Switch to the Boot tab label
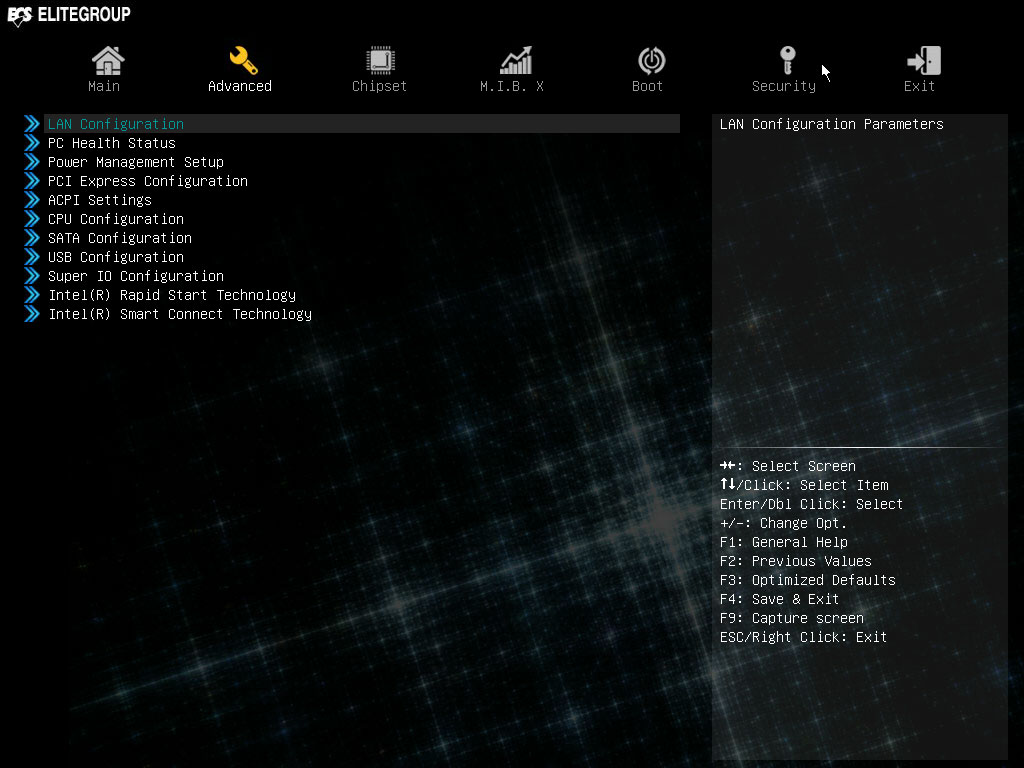This screenshot has width=1024, height=768. coord(647,86)
